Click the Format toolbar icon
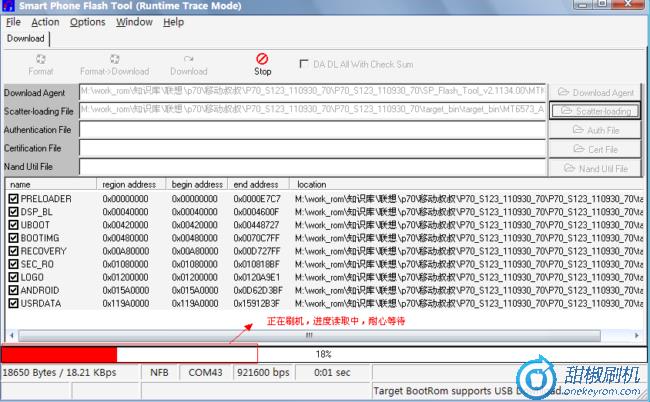The width and height of the screenshot is (650, 402). (x=41, y=60)
